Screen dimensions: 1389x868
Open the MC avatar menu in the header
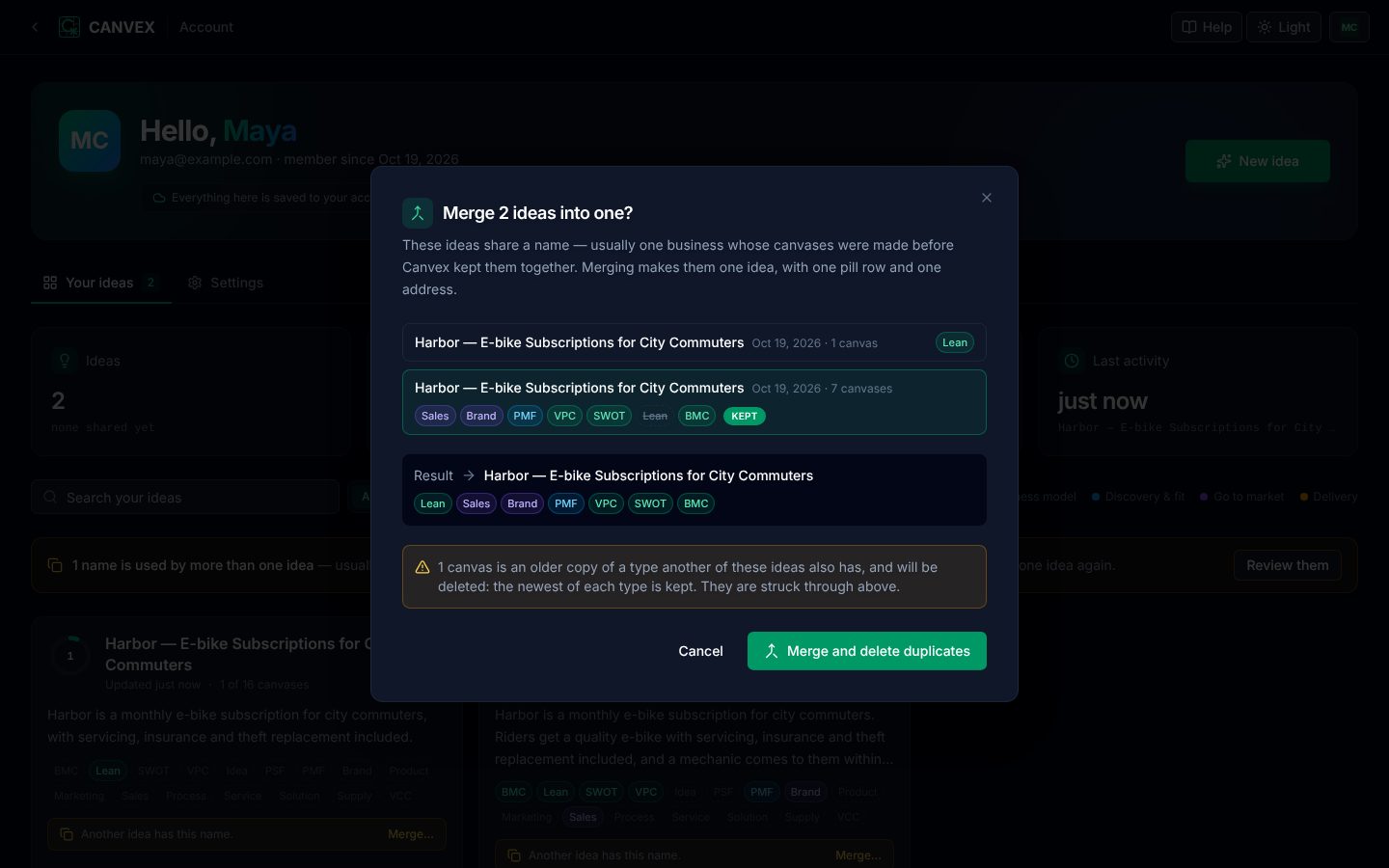(1348, 27)
